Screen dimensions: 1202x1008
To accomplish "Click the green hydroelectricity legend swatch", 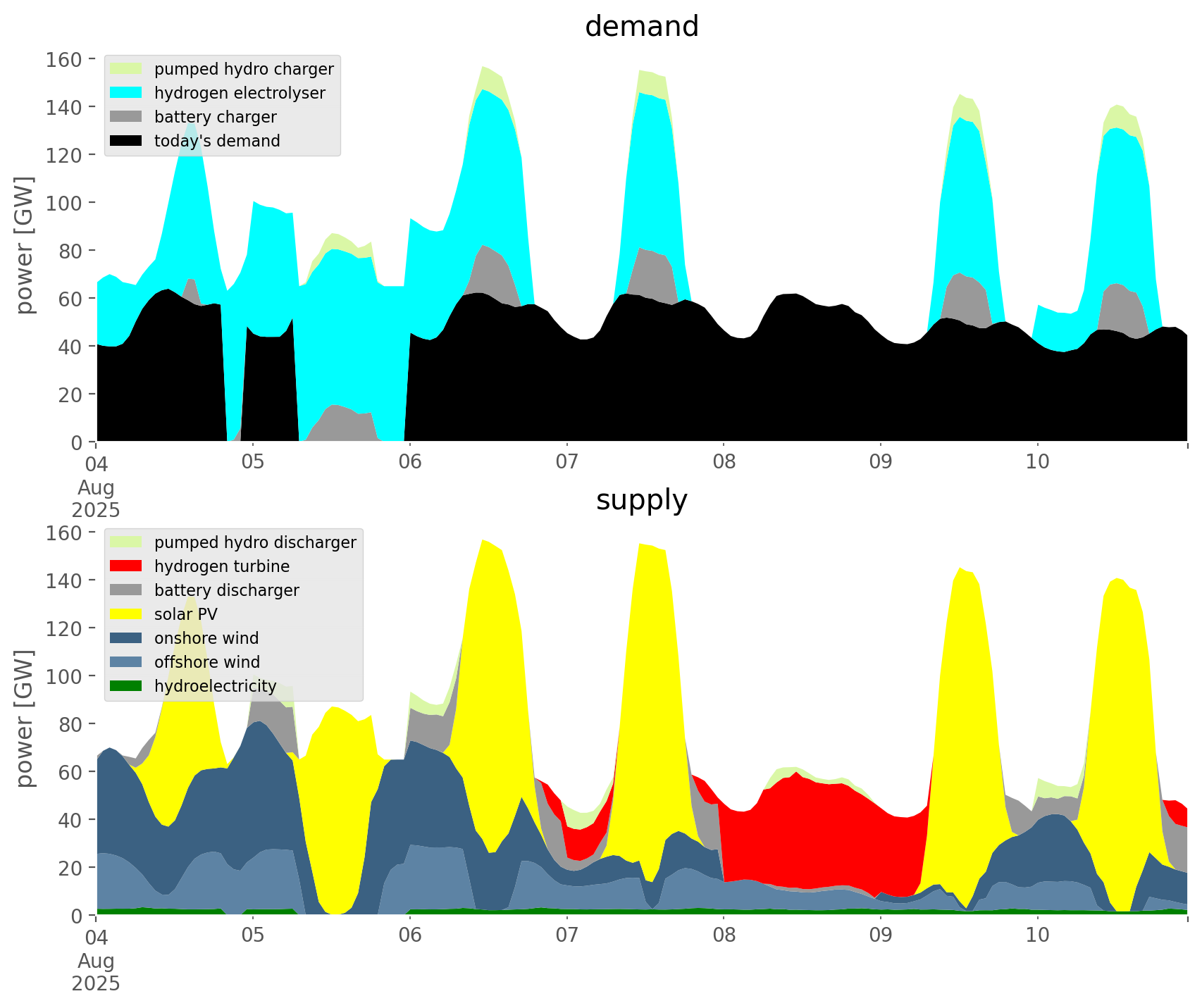I will click(126, 686).
